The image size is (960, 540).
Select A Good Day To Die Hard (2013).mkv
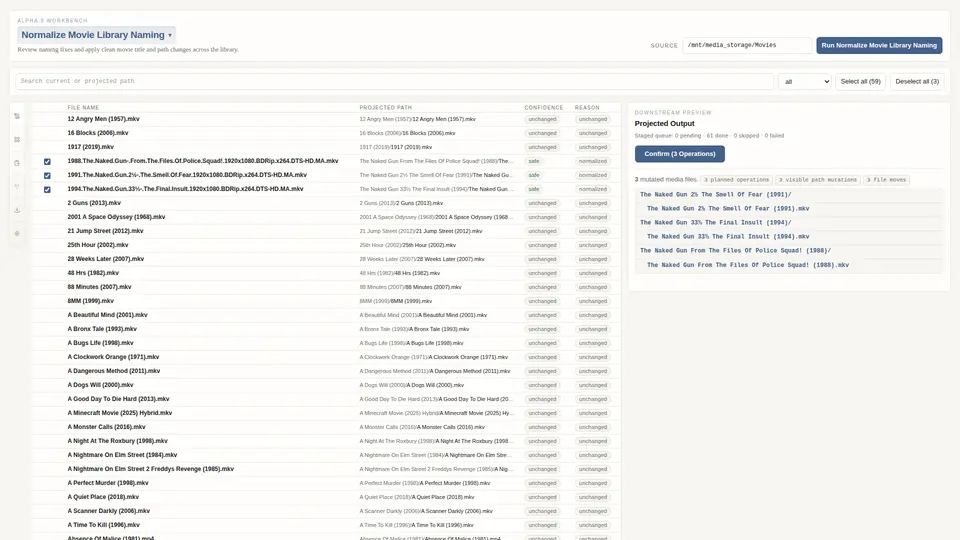point(118,399)
